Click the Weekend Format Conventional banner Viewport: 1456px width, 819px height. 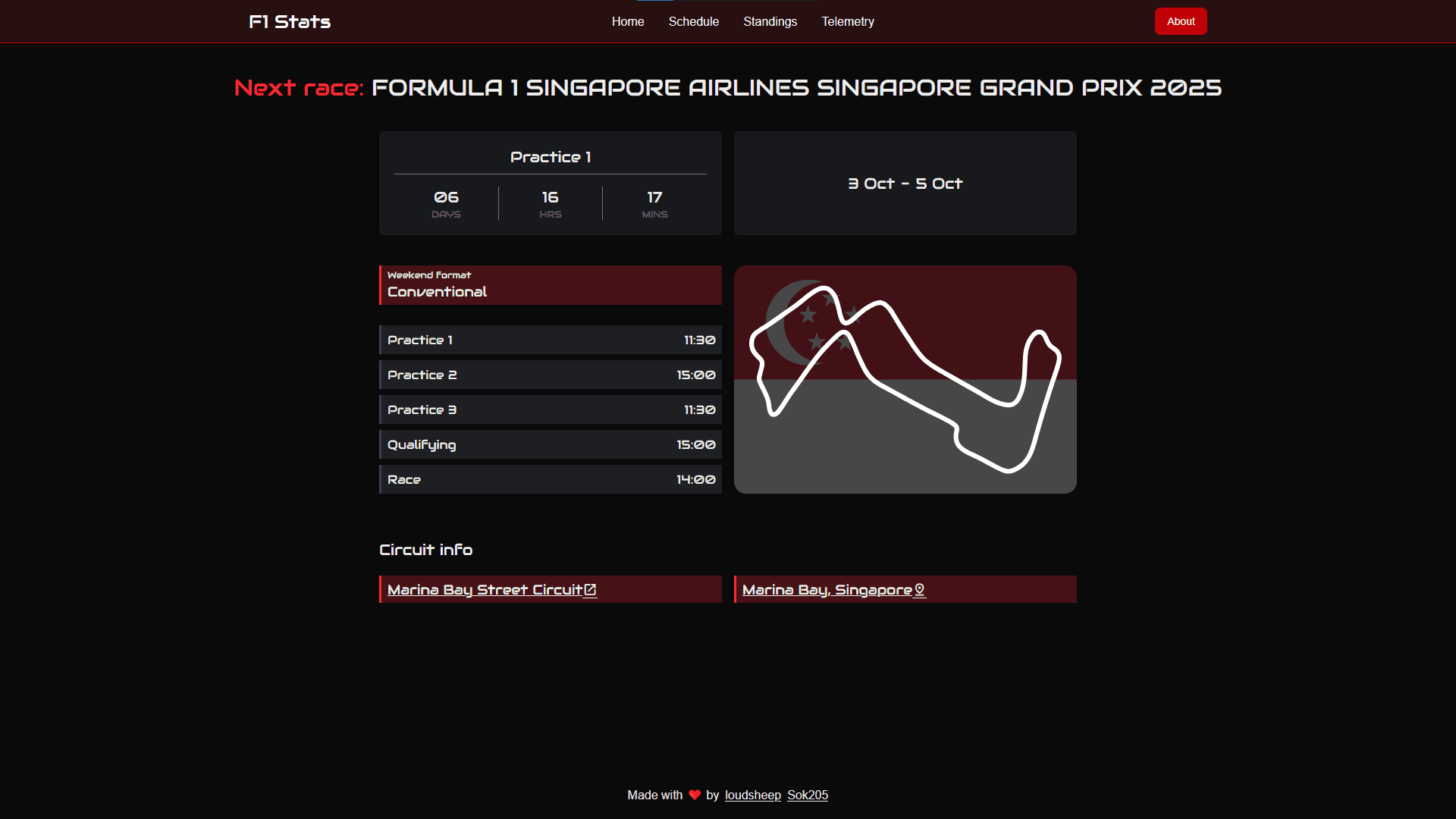[550, 285]
